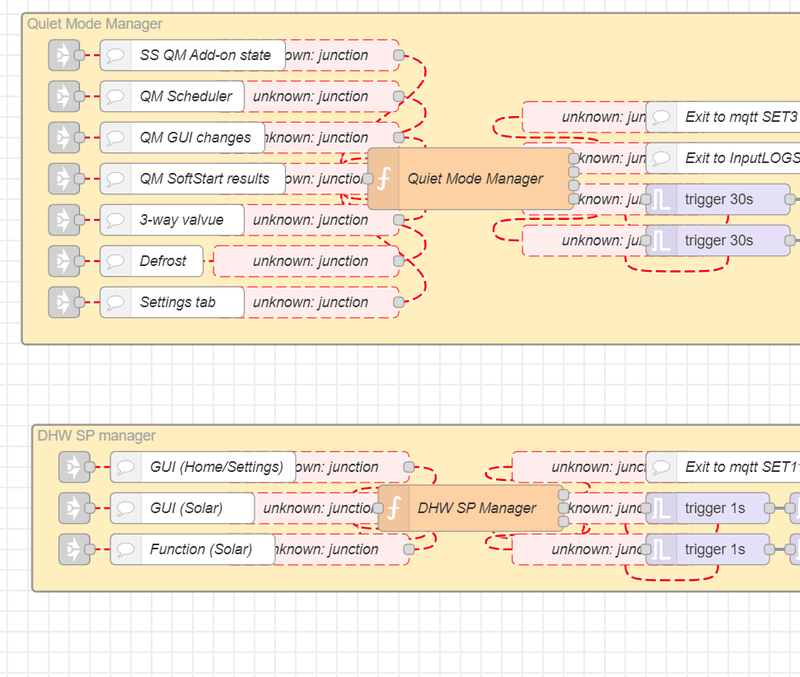Image resolution: width=800 pixels, height=677 pixels.
Task: Select the link-in node before SS QM Add-on state
Action: tap(64, 55)
